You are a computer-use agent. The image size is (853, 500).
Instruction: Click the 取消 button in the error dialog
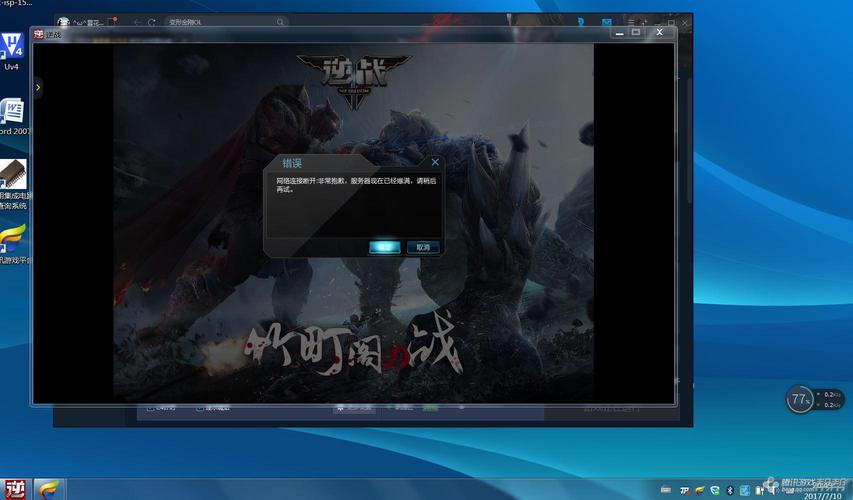423,248
